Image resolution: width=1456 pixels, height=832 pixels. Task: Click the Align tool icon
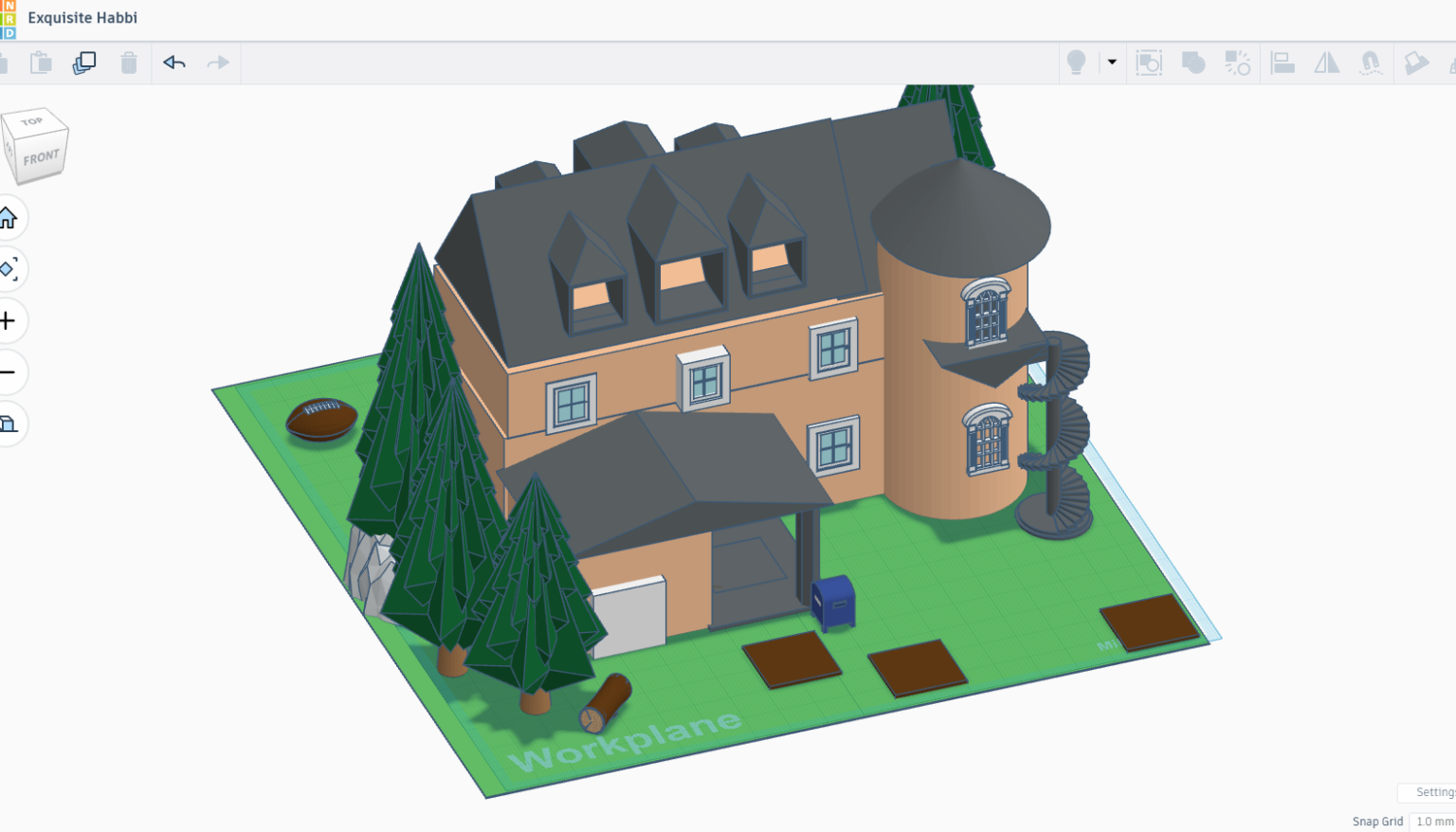pos(1283,63)
